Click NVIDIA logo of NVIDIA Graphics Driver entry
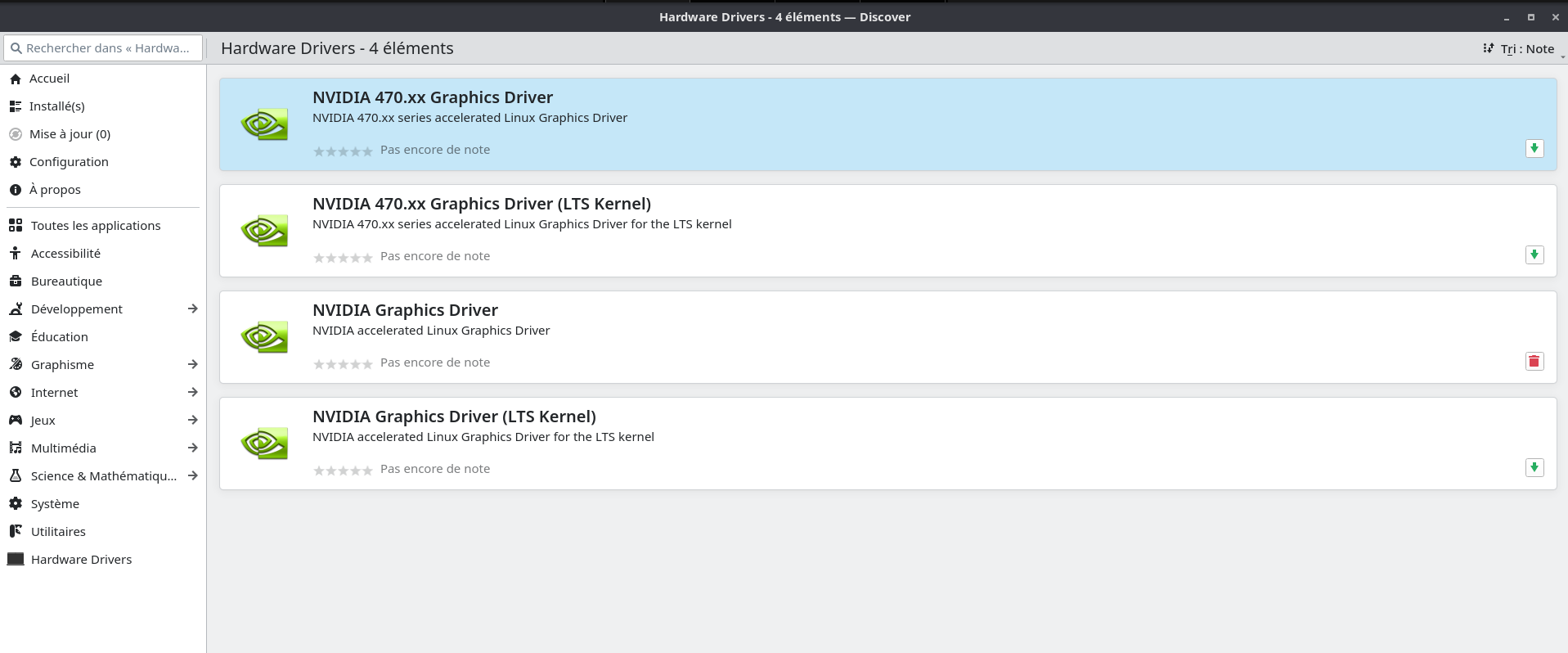Viewport: 1568px width, 653px height. (x=264, y=337)
